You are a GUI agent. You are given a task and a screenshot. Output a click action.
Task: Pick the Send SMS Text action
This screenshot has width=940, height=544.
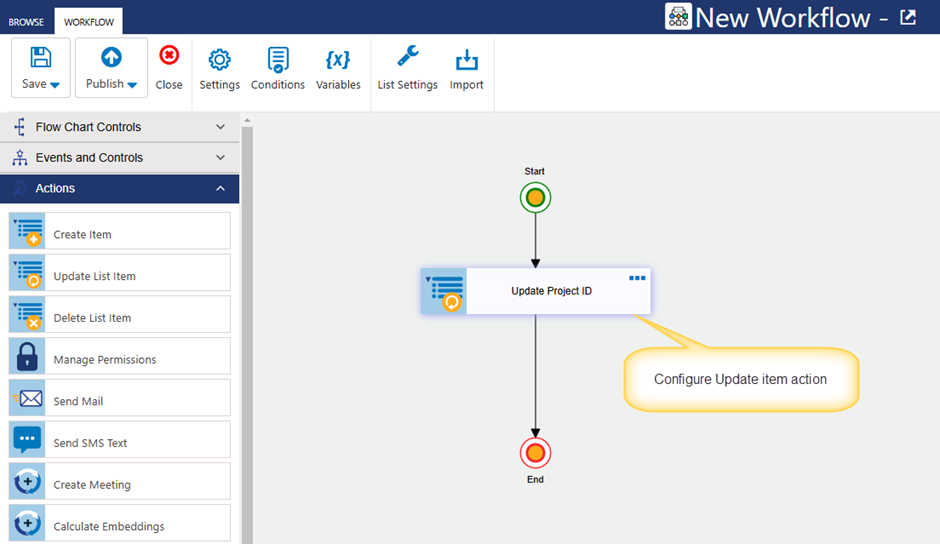point(119,440)
